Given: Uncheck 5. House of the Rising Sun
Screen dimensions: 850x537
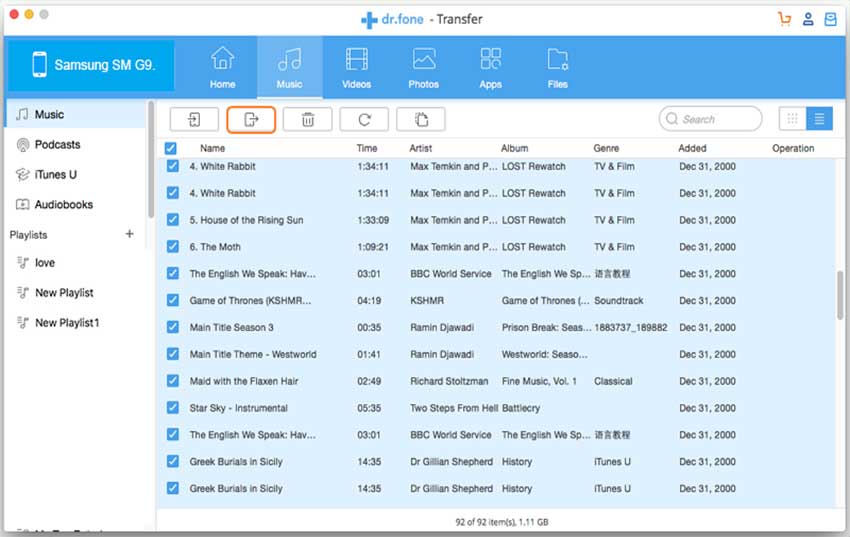Looking at the screenshot, I should 172,220.
